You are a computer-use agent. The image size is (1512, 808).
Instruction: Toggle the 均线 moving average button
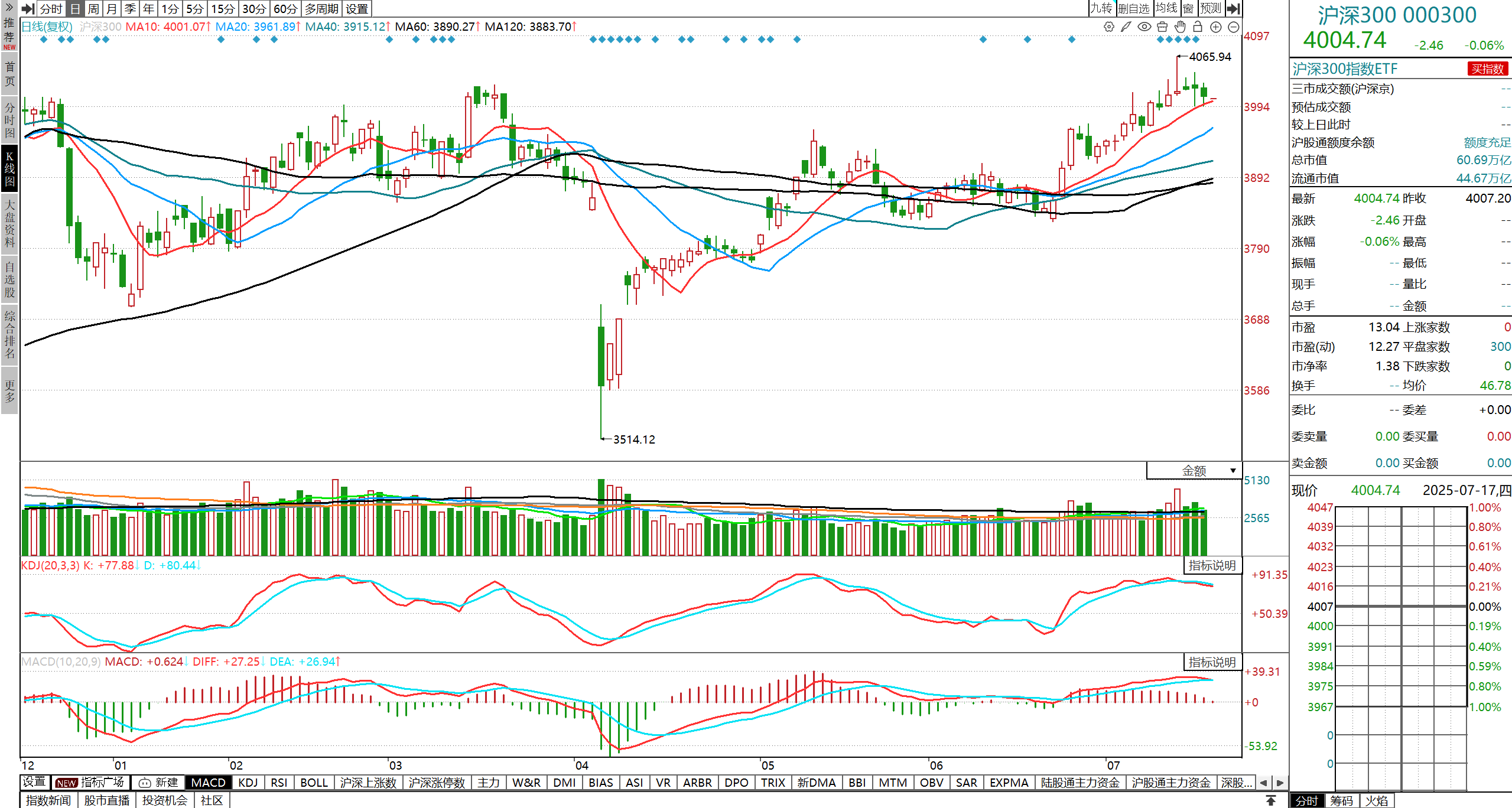[x=1167, y=8]
